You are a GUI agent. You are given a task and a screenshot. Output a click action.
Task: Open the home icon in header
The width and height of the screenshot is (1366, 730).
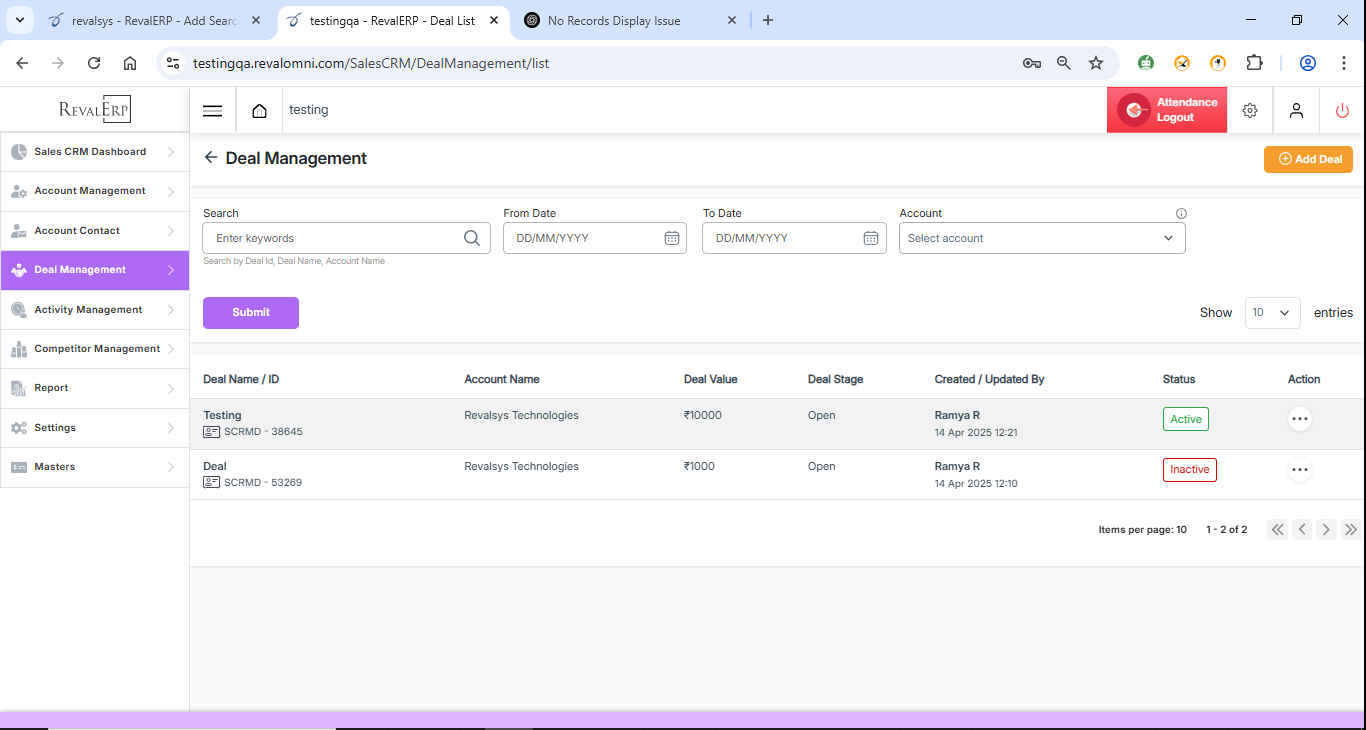coord(260,110)
